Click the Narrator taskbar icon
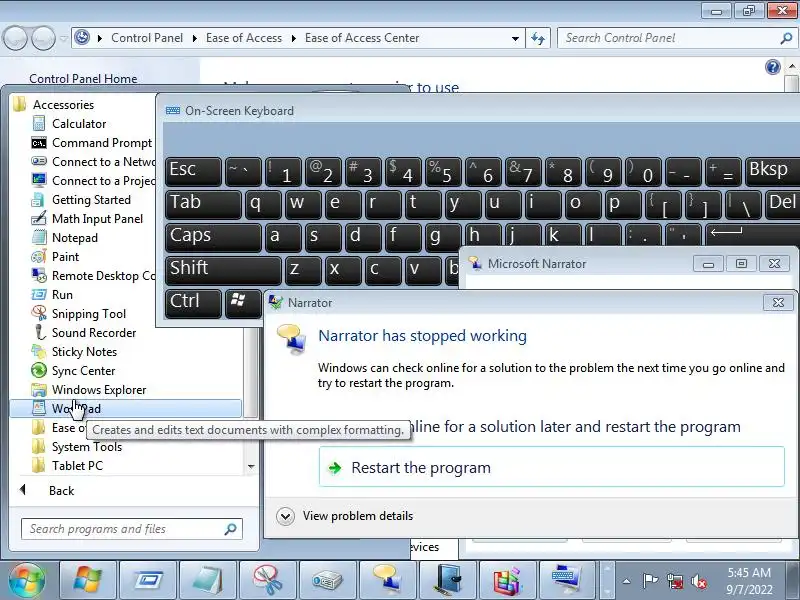This screenshot has height=600, width=800. point(388,581)
